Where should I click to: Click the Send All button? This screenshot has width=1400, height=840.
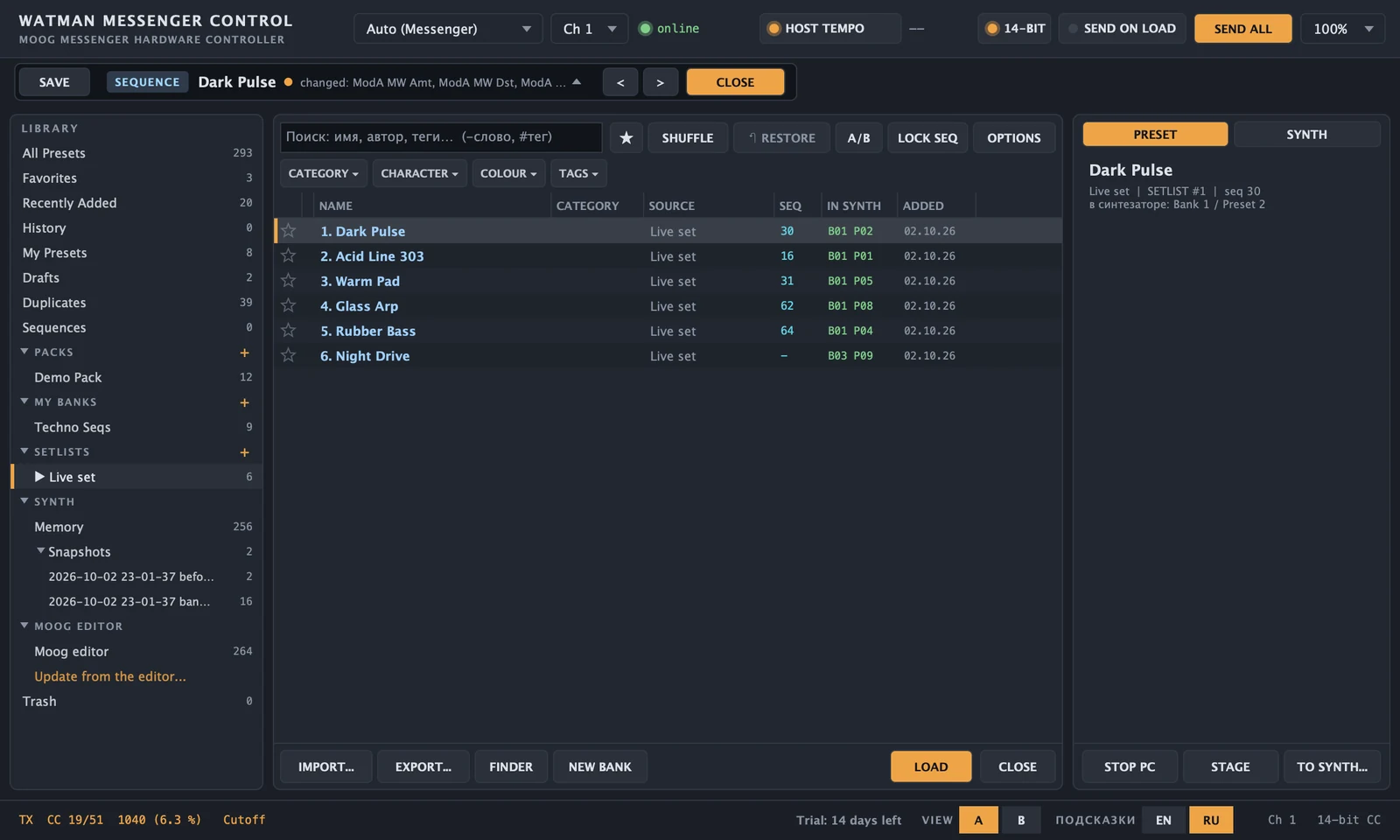1242,29
